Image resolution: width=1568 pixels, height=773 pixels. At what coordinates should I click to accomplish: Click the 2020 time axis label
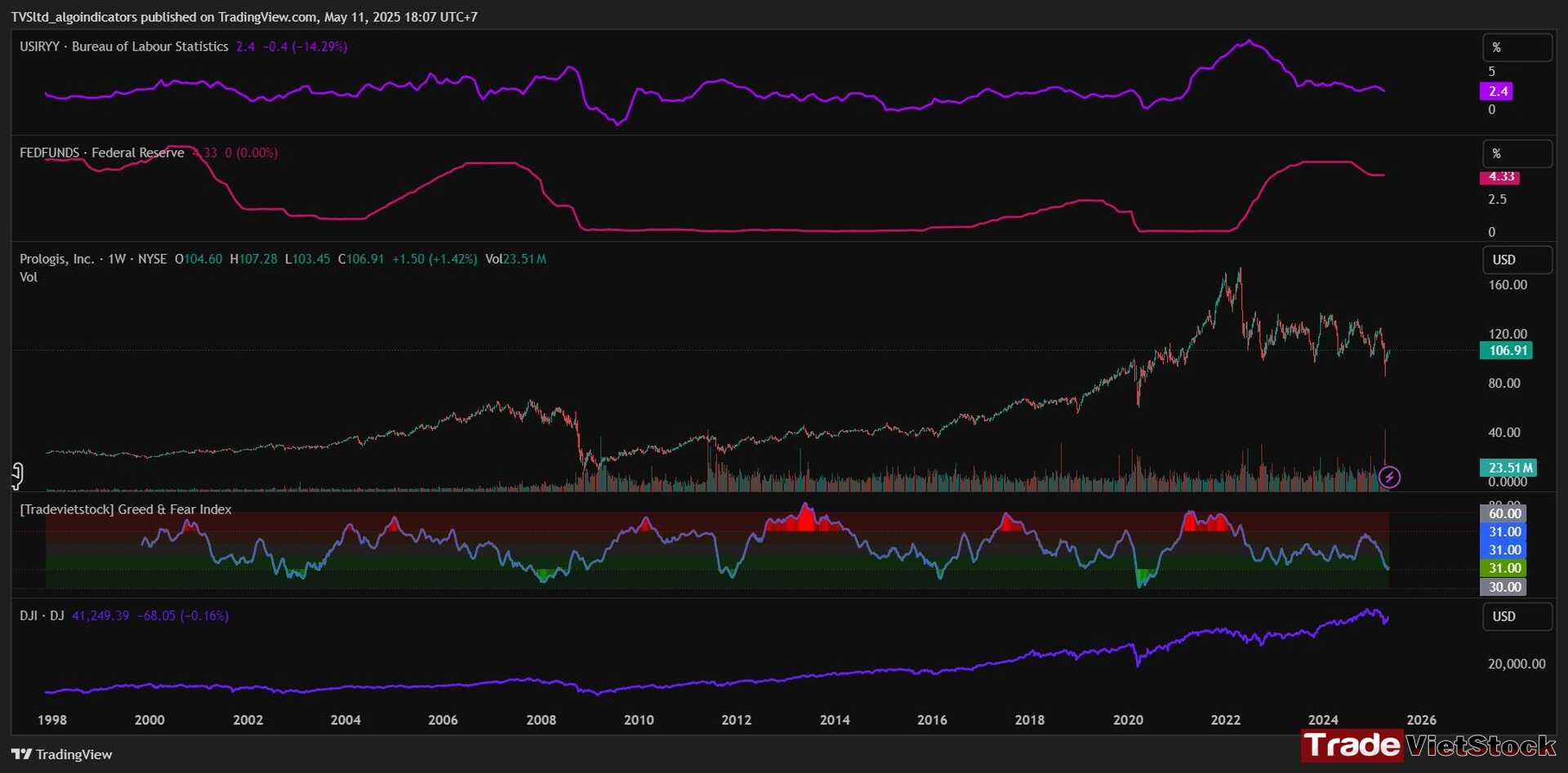1128,720
